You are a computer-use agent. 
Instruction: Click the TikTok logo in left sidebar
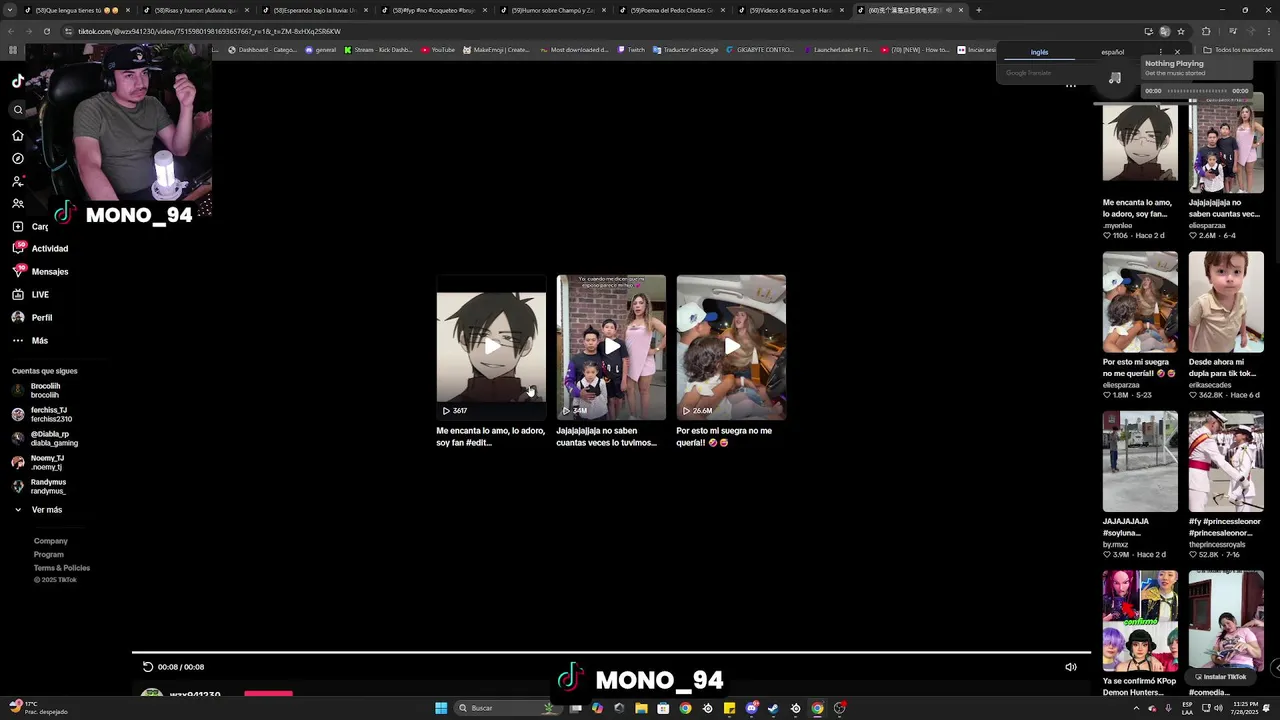point(18,82)
